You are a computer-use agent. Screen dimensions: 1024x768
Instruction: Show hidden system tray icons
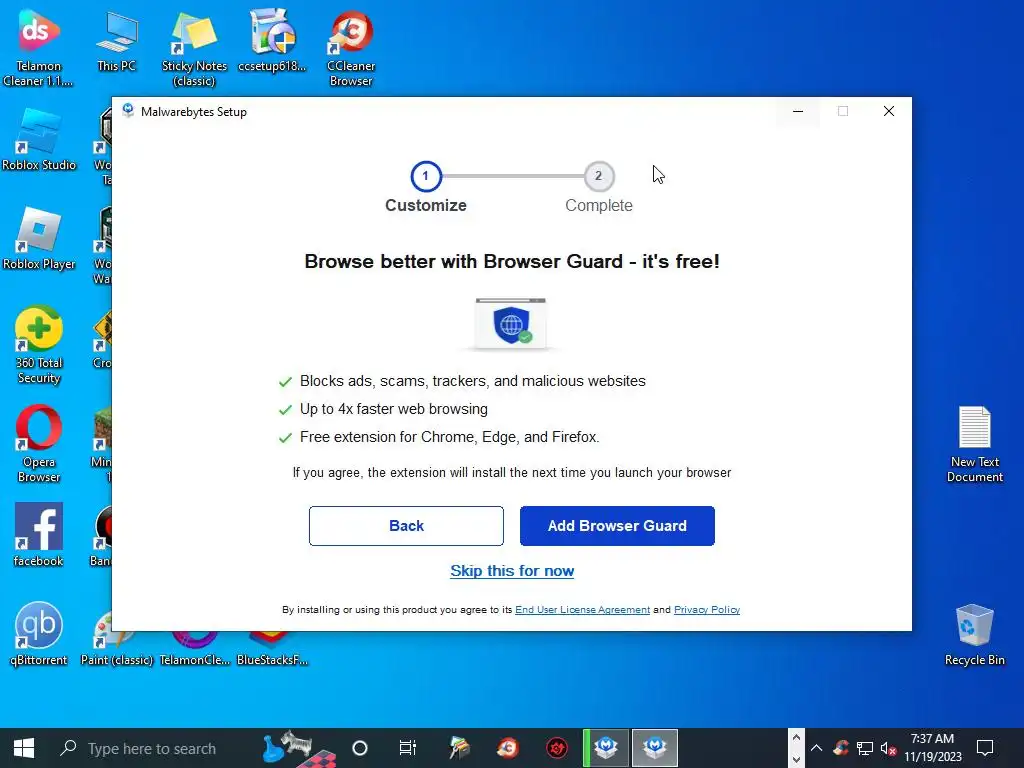(816, 748)
